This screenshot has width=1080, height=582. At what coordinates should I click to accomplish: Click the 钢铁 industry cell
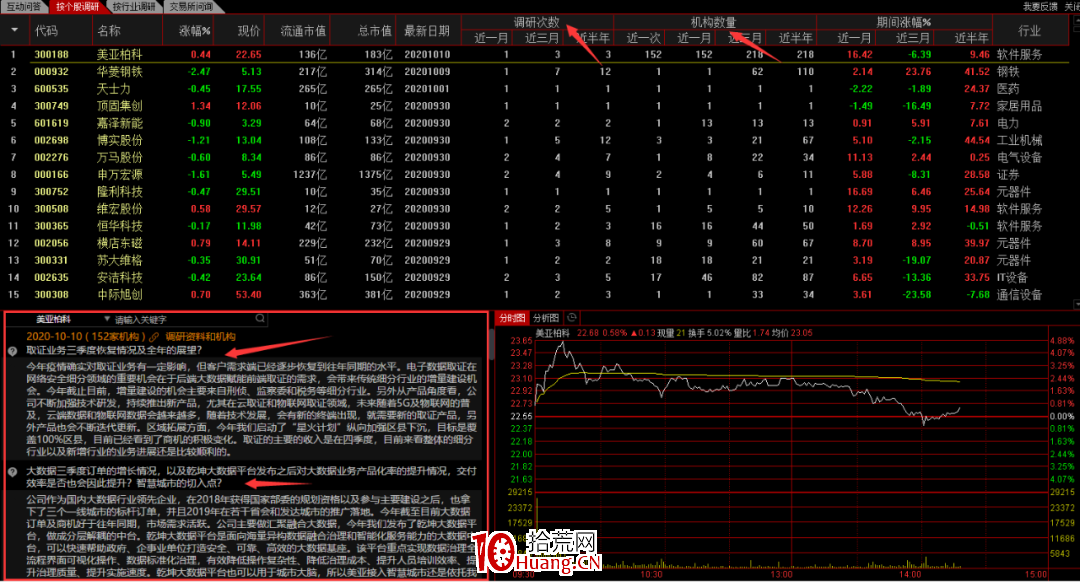(x=1008, y=72)
